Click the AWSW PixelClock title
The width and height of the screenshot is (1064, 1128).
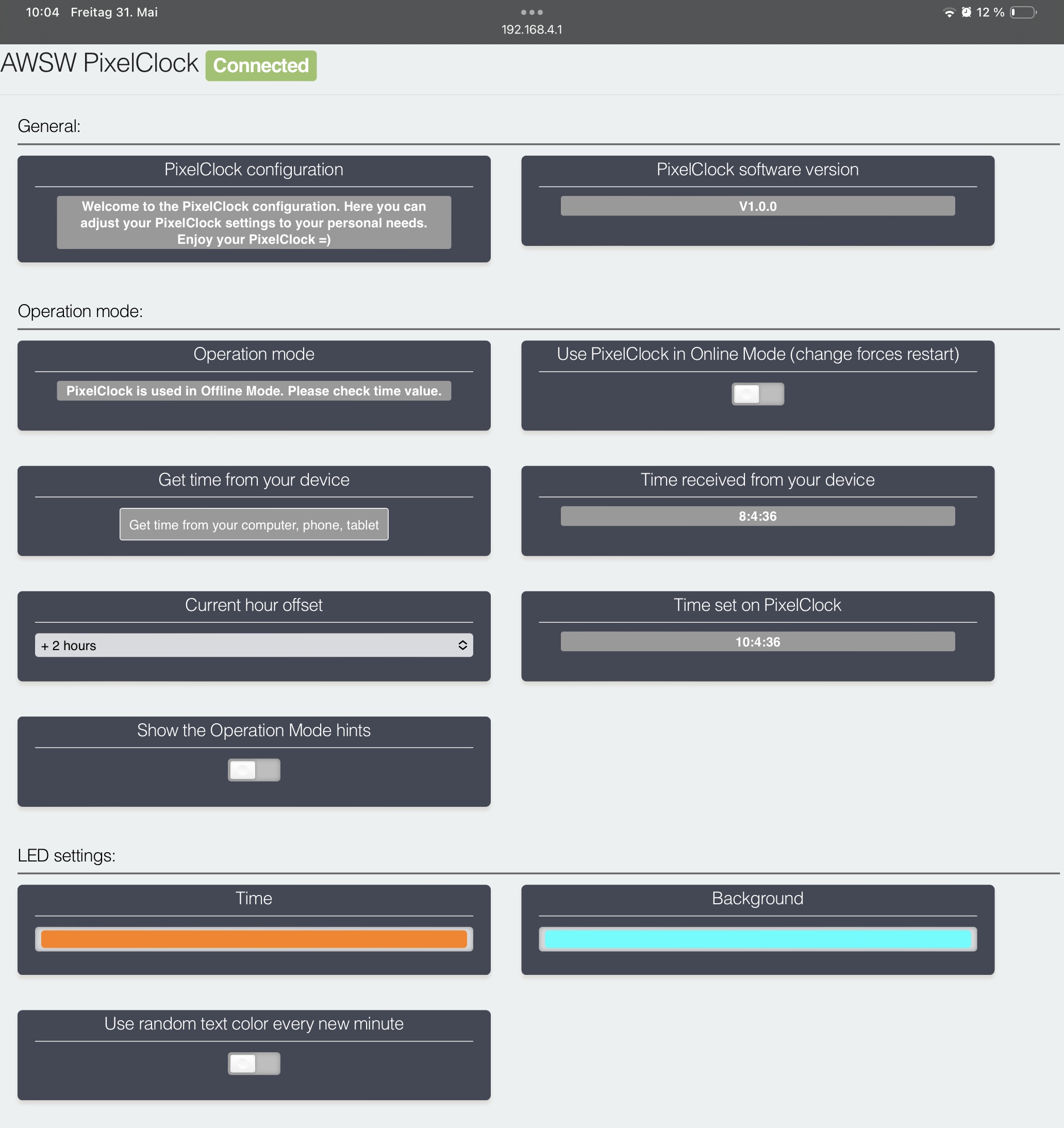tap(99, 63)
